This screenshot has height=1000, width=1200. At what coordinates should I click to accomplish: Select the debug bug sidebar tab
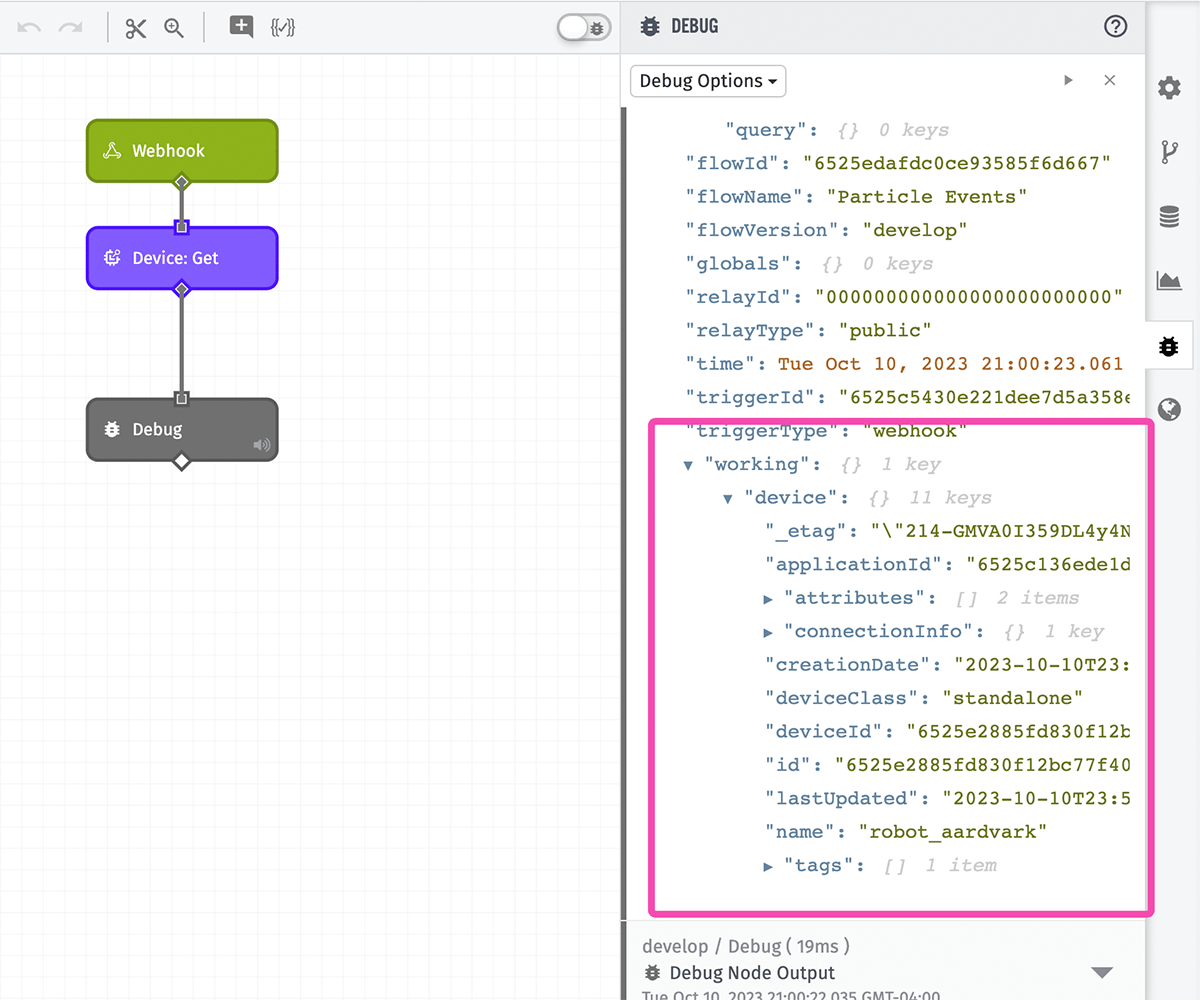tap(1169, 346)
